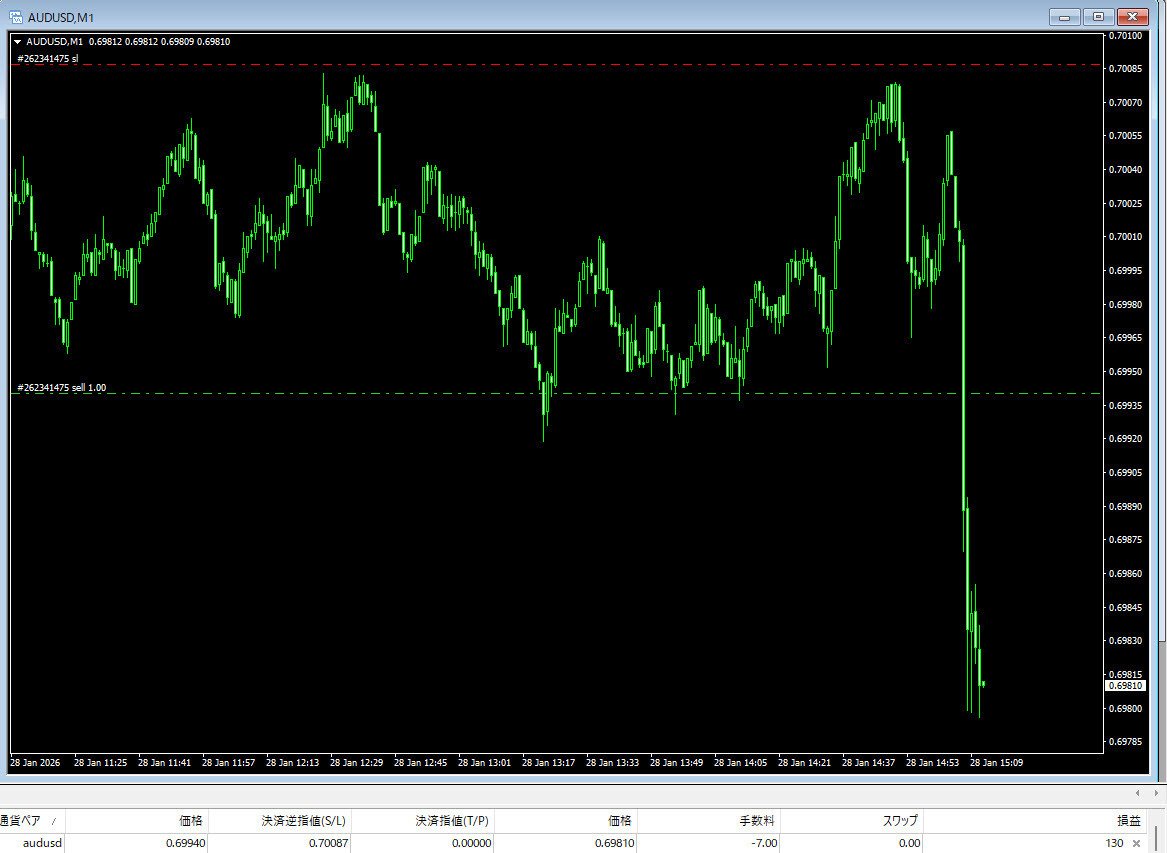Close the audusd sell position using the × icon
The width and height of the screenshot is (1167, 853).
tap(1135, 843)
